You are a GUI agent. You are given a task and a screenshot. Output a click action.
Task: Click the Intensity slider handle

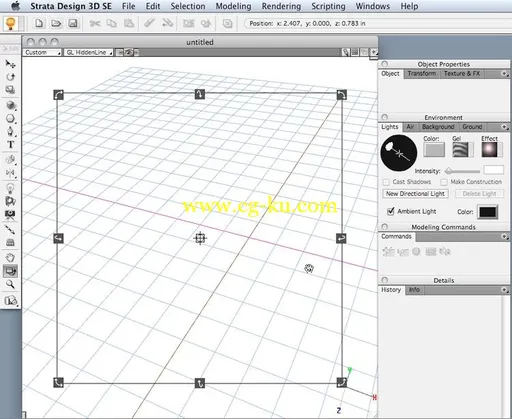click(449, 171)
